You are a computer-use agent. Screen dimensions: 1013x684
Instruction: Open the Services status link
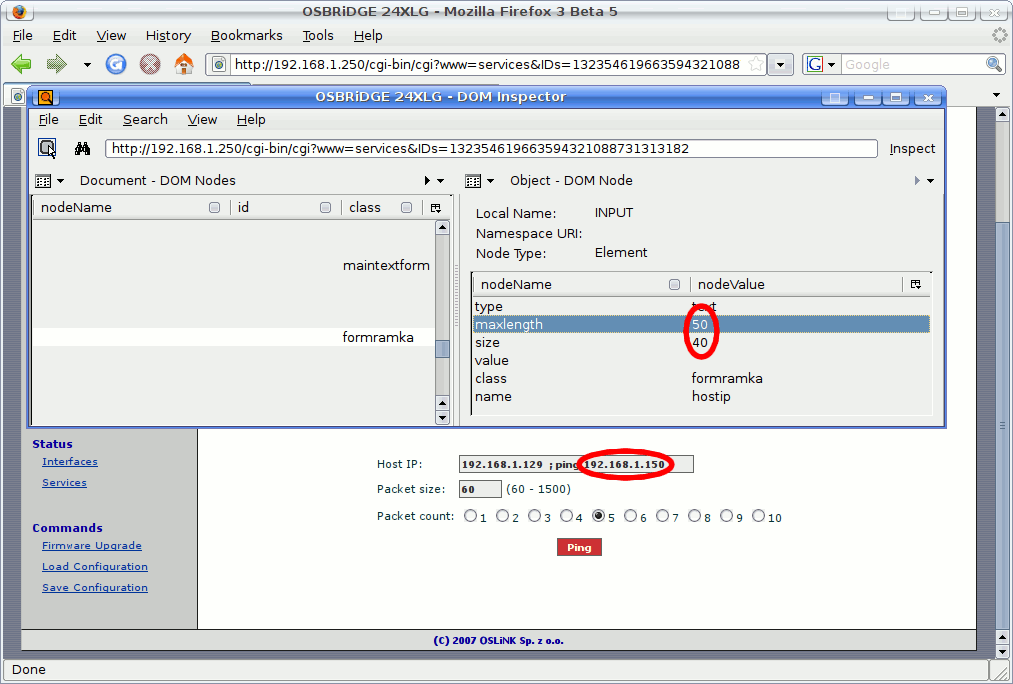(x=64, y=482)
